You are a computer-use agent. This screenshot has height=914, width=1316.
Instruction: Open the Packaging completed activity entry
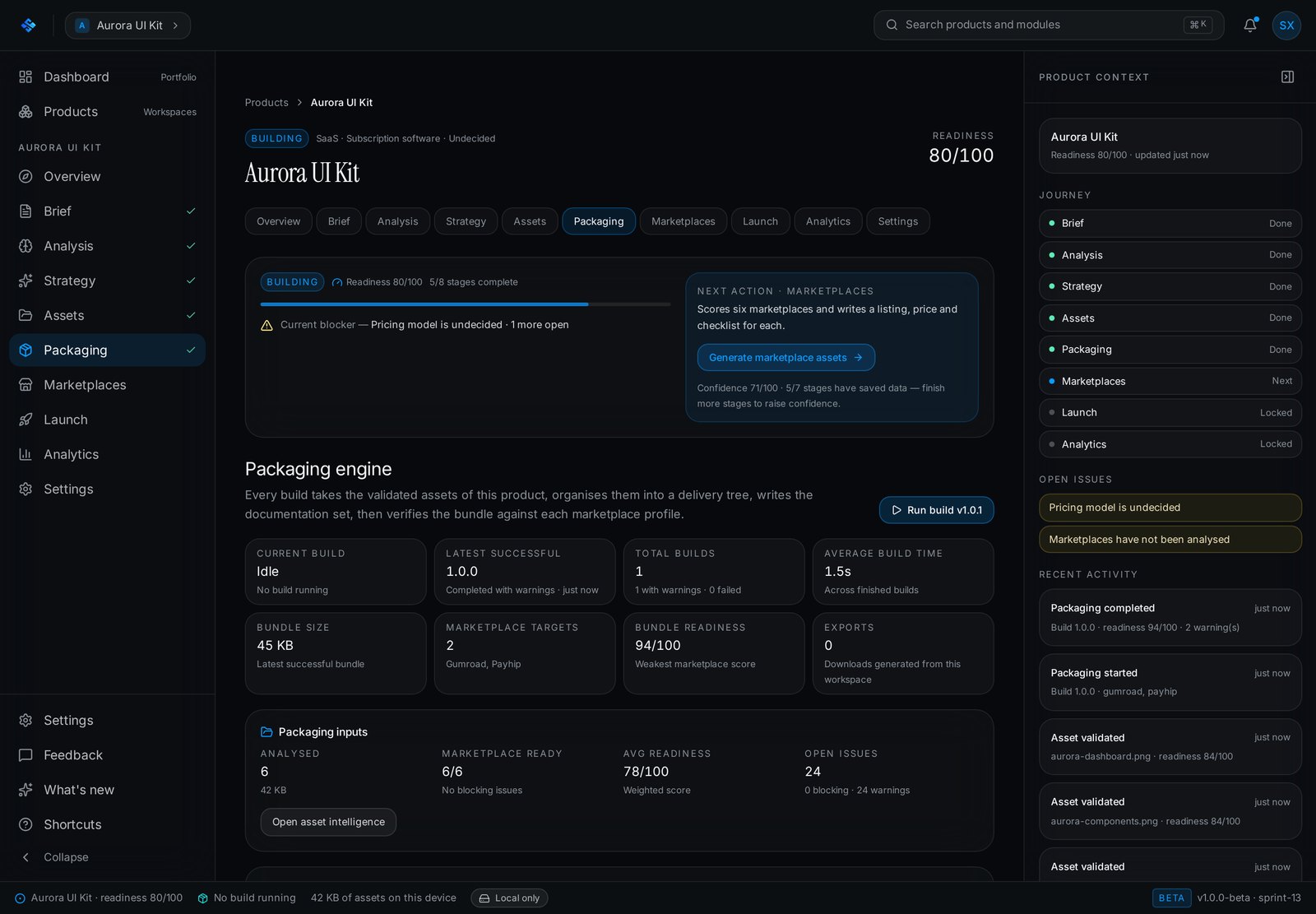coord(1170,617)
